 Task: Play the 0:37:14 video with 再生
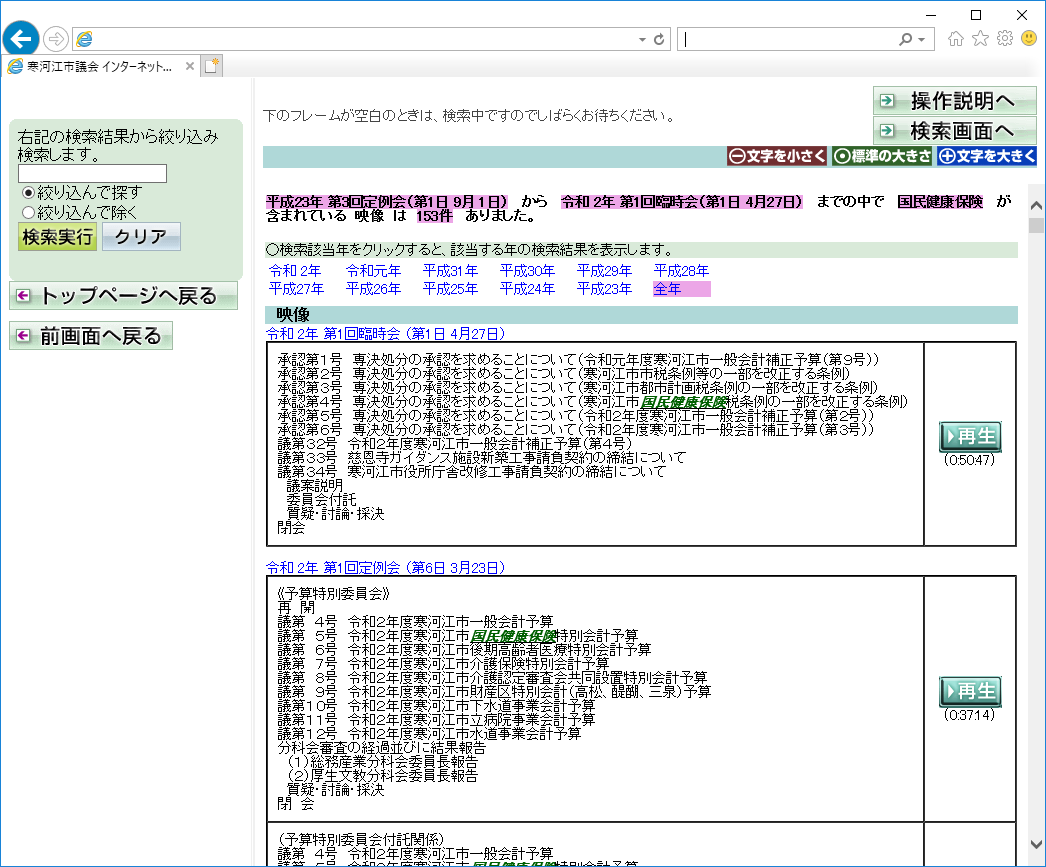[970, 692]
